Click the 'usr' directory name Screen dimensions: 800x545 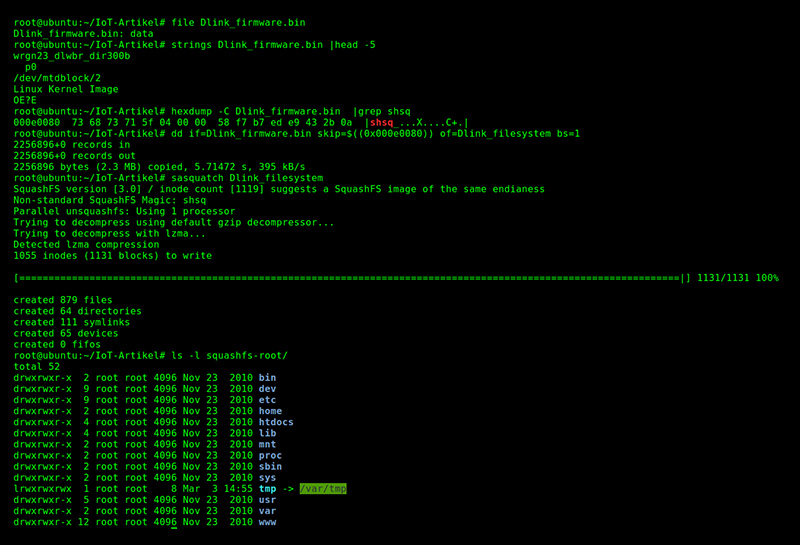coord(267,500)
